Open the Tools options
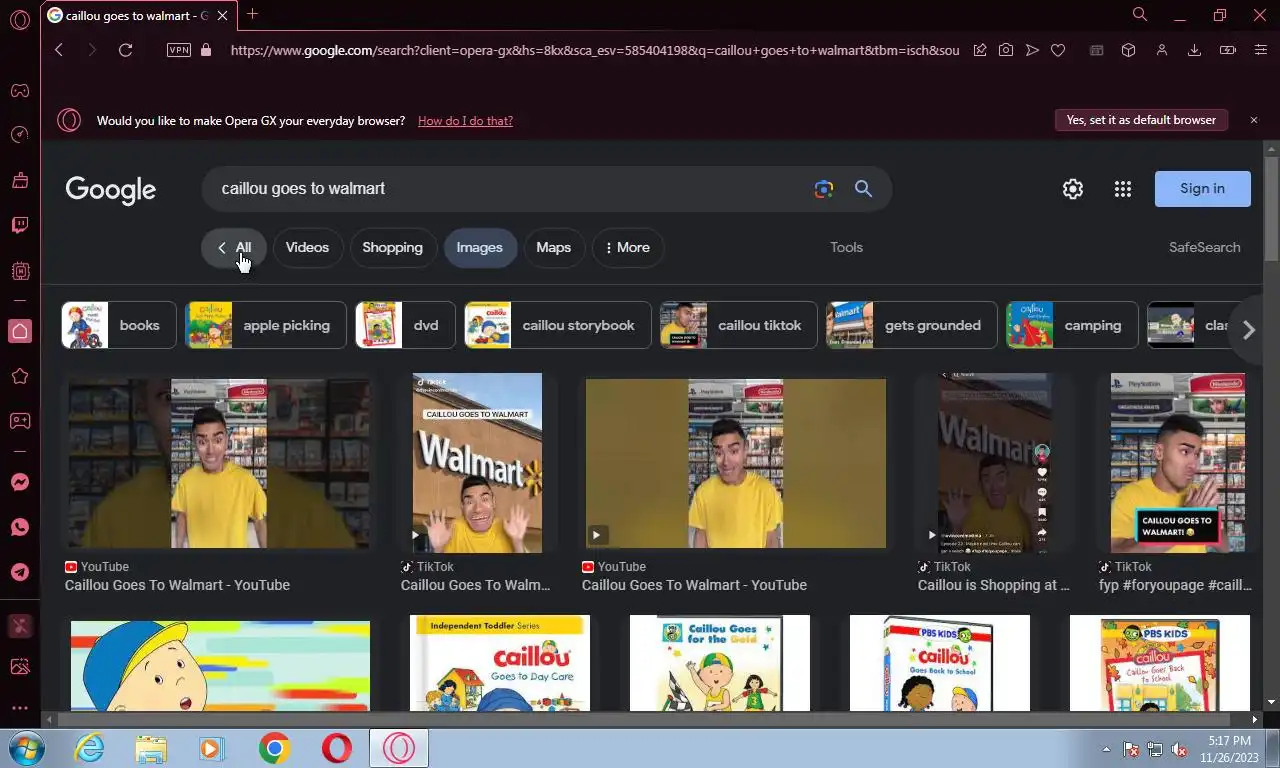Screen dimensions: 1280x768 point(846,248)
